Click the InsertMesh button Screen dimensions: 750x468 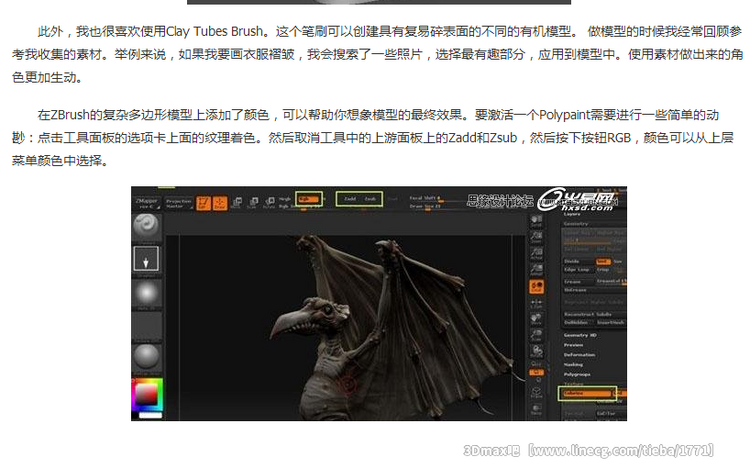click(x=611, y=322)
